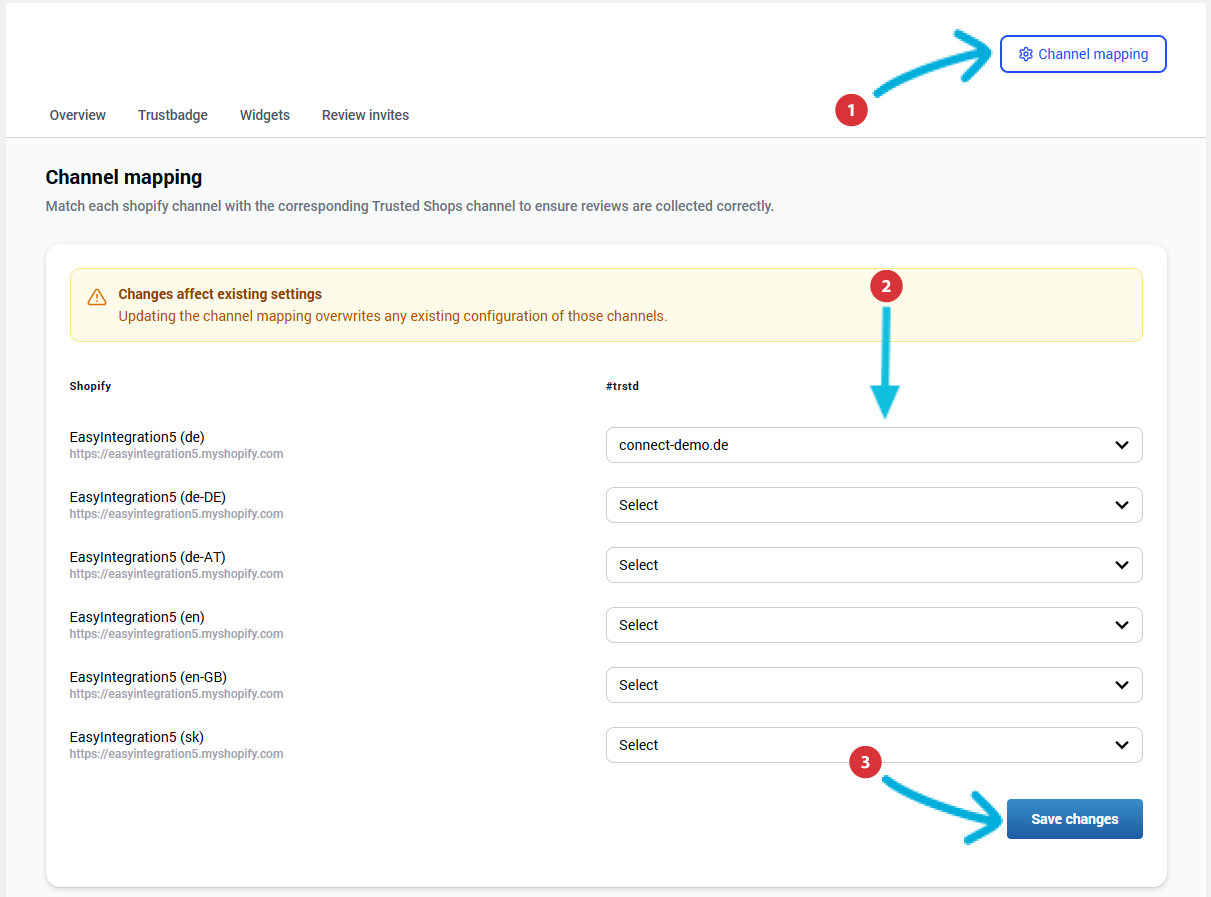Click the gear icon beside Channel mapping

point(1025,54)
